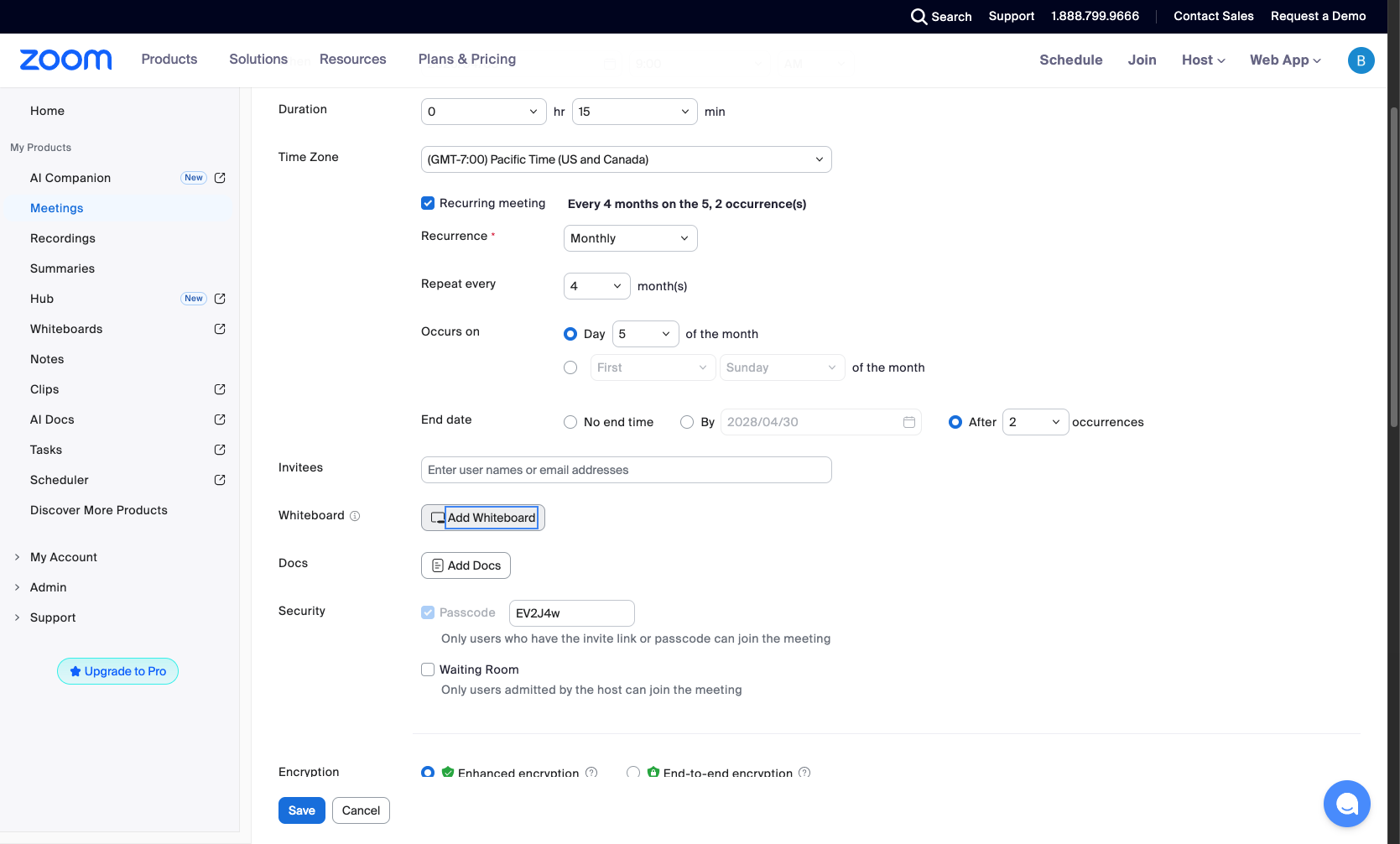The image size is (1400, 844).
Task: Click End-to-end encryption help icon
Action: [804, 773]
